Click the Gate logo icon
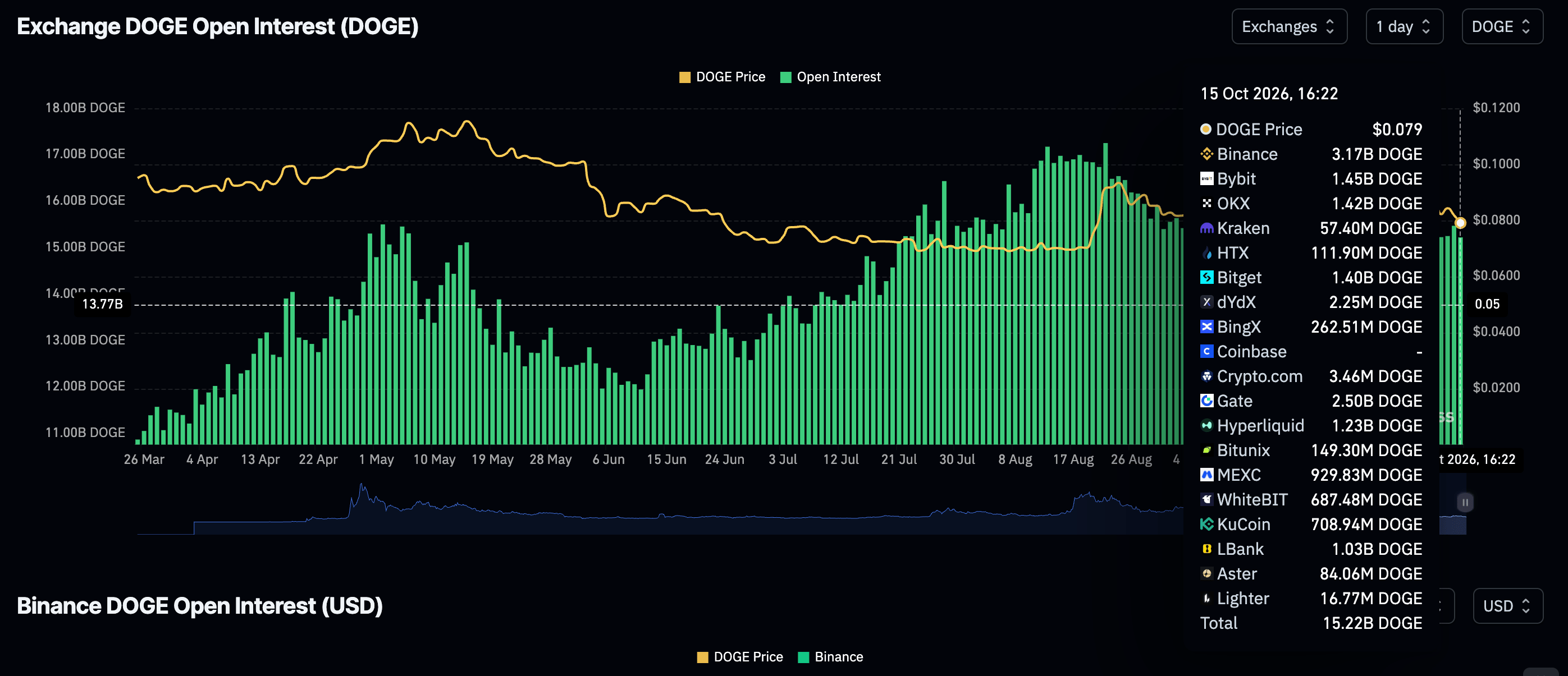The height and width of the screenshot is (676, 1568). pyautogui.click(x=1206, y=401)
